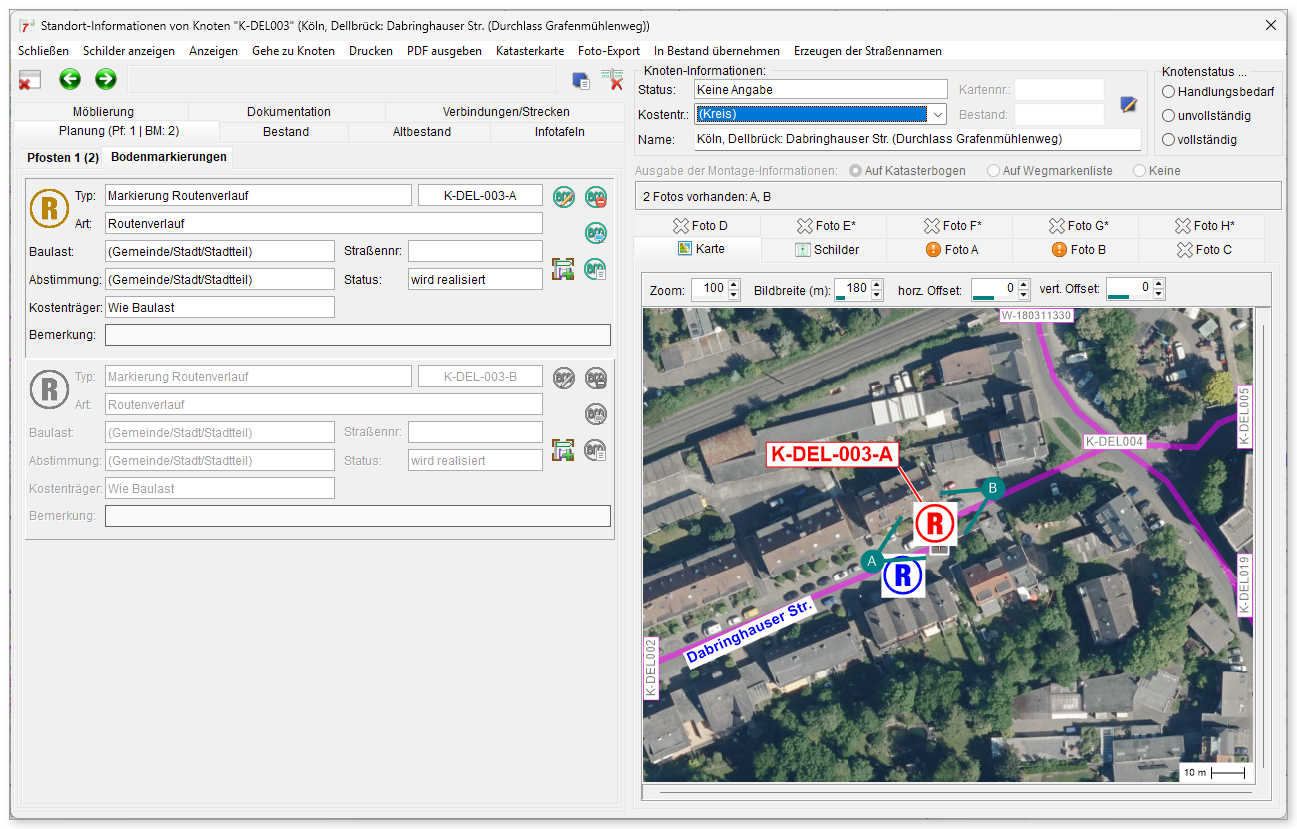Increase the Zoom value with stepper

pyautogui.click(x=733, y=285)
